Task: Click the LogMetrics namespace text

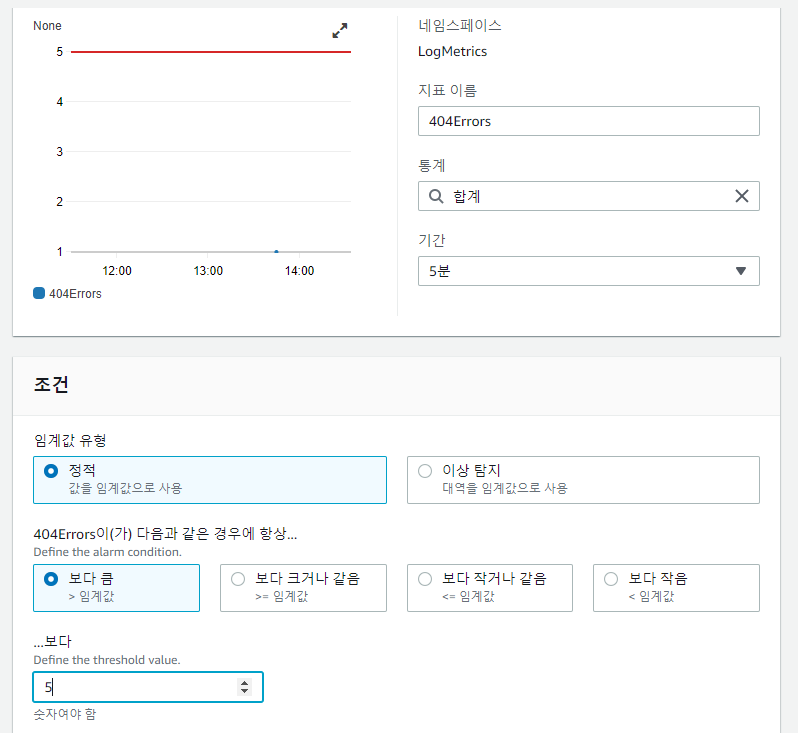Action: click(x=452, y=51)
